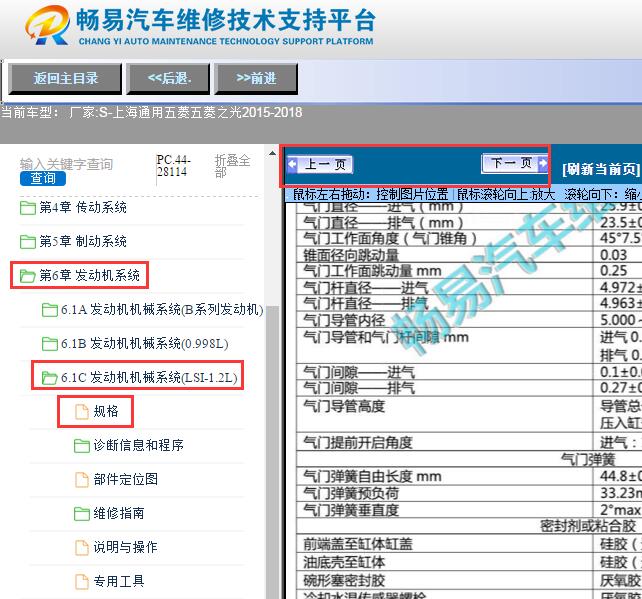
Task: Click open-folder icon of 6.1C 发动机机械系统
Action: 50,378
